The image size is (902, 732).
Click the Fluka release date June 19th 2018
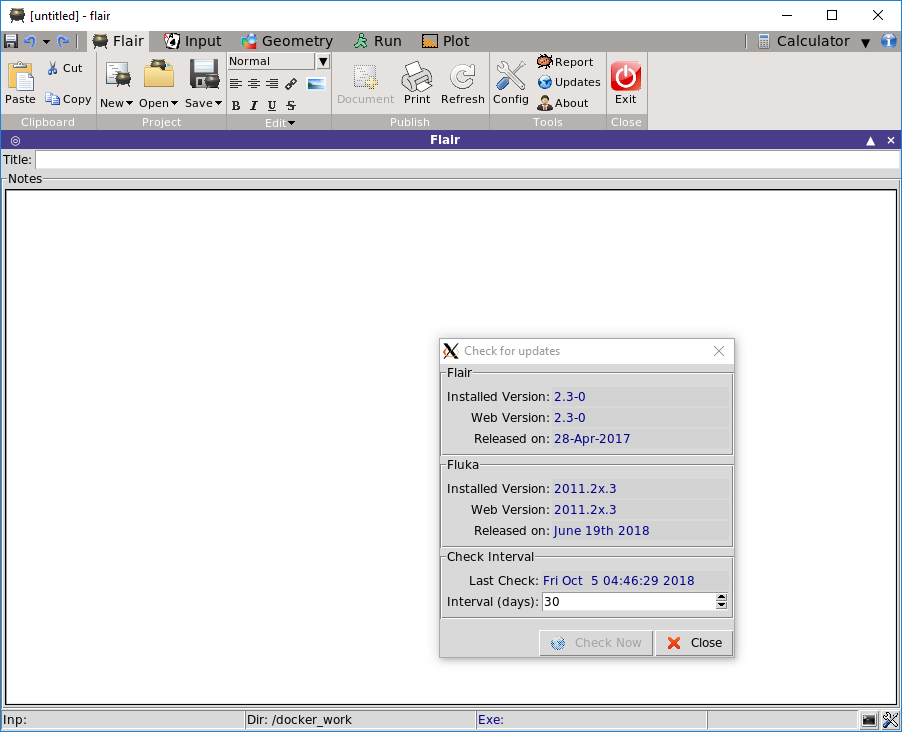[x=601, y=531]
